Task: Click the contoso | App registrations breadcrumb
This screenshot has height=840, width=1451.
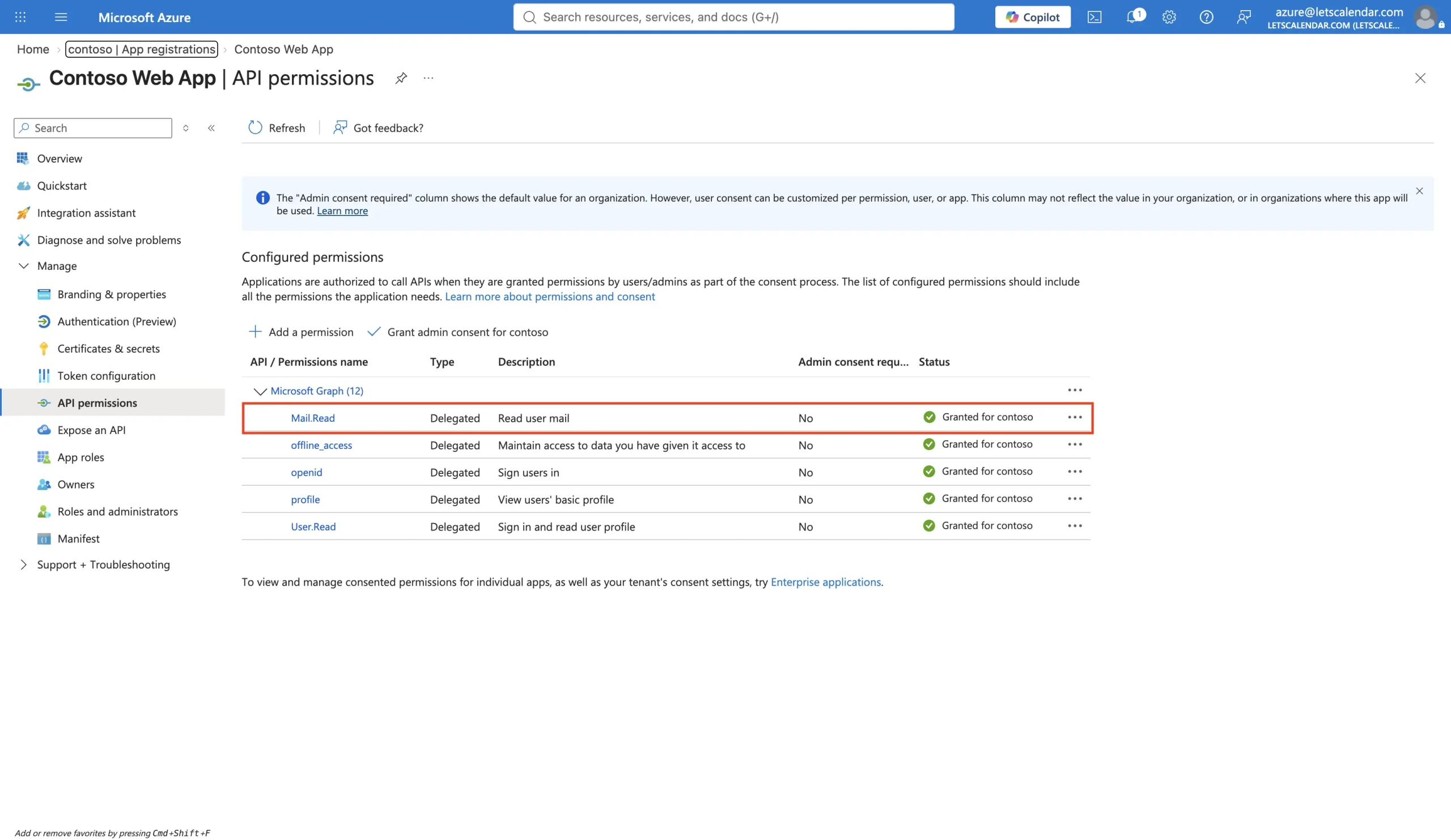Action: coord(142,49)
